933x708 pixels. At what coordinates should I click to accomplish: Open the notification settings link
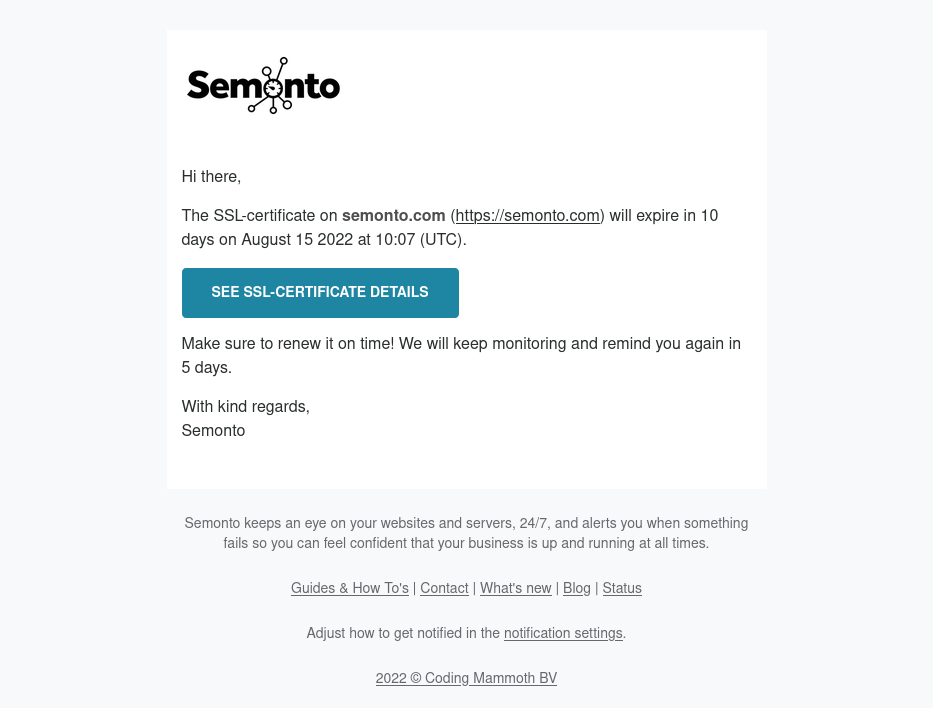click(563, 633)
